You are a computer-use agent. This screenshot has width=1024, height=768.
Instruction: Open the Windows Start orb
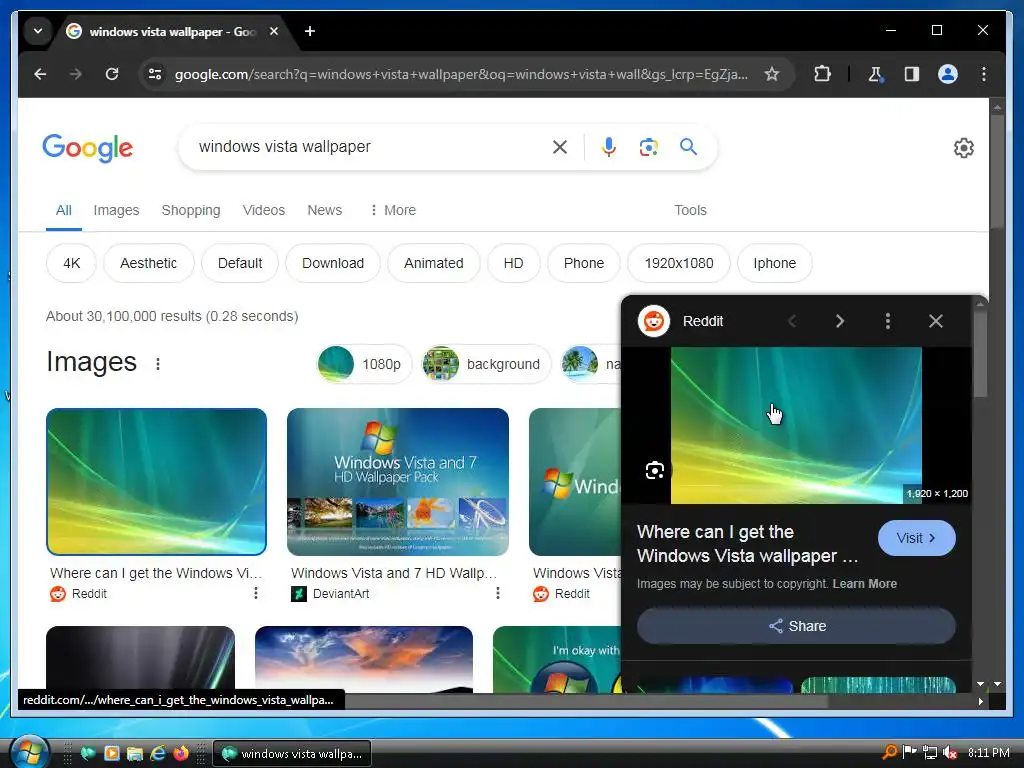[29, 752]
